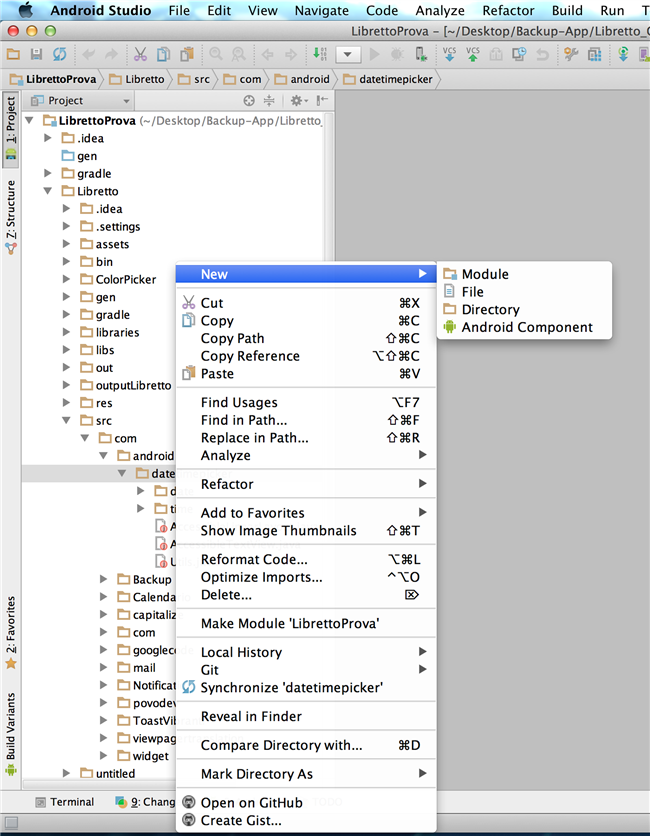Image resolution: width=650 pixels, height=836 pixels.
Task: Choose File from the New submenu
Action: point(524,292)
